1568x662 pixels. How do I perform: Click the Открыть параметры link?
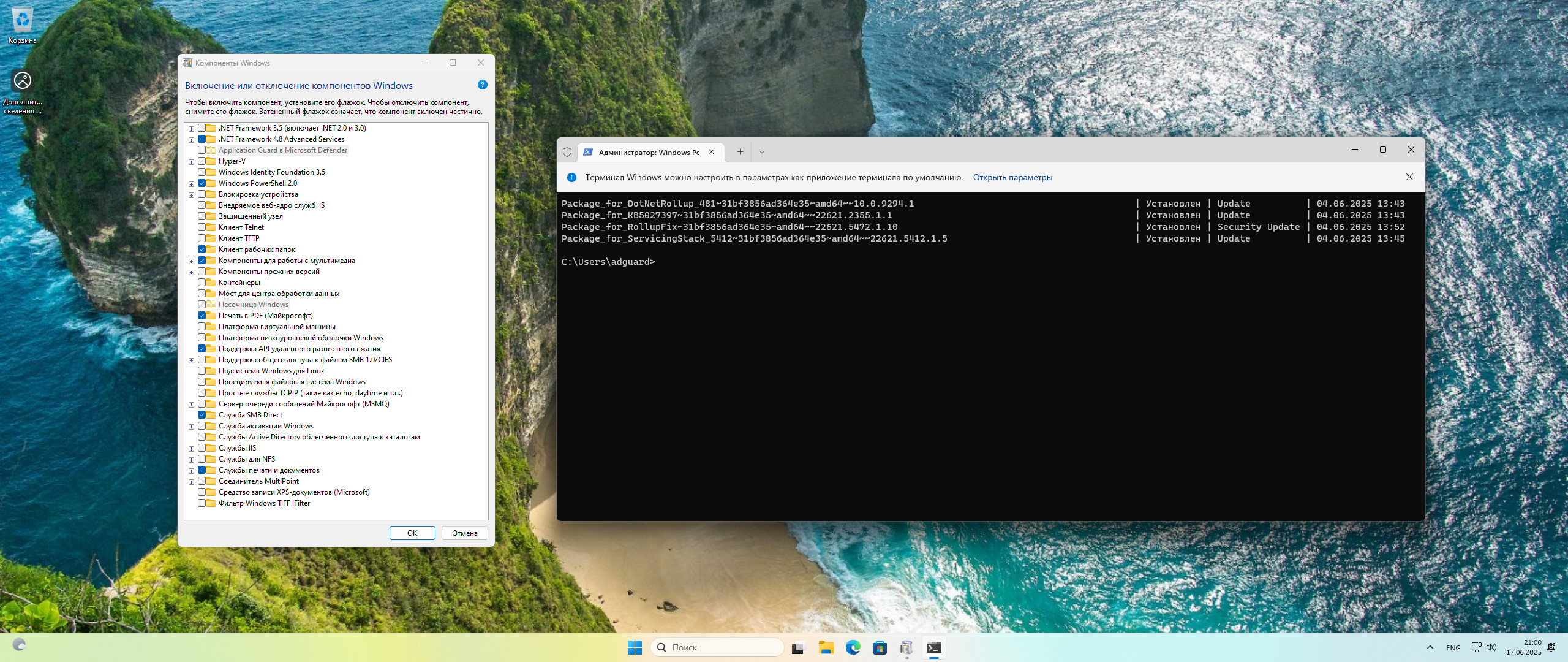coord(1012,177)
